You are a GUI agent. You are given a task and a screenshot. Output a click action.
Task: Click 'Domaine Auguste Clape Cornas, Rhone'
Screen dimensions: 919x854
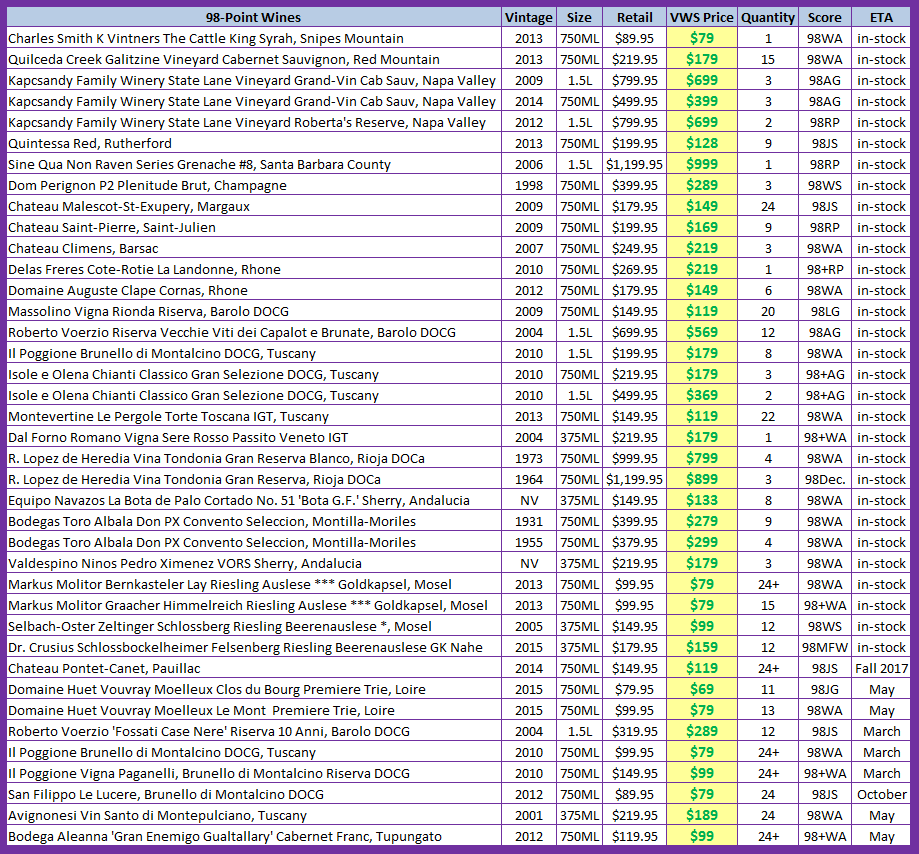(128, 291)
